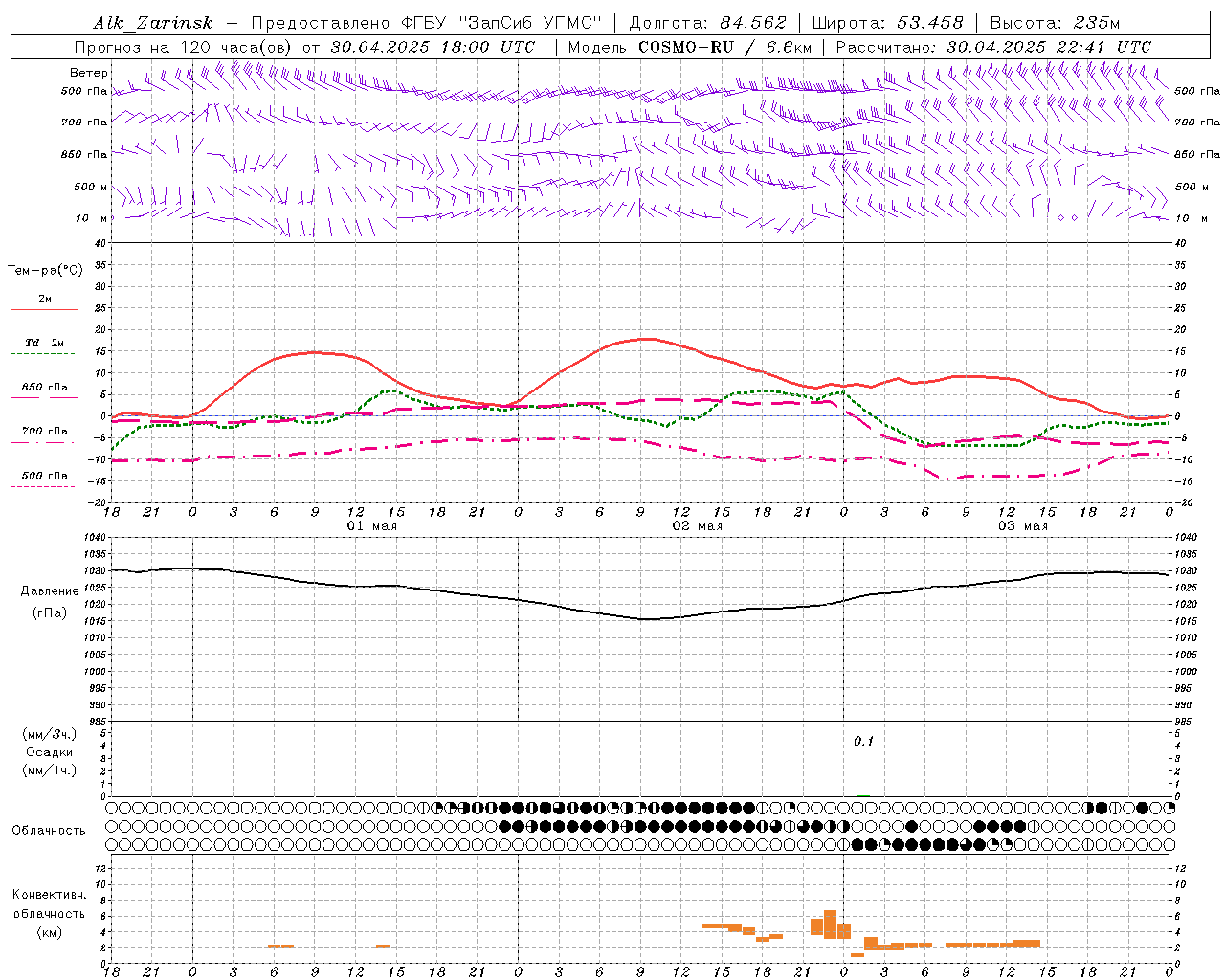
Task: Click the (мм/1ч.) precipitation unit label
Action: click(50, 770)
